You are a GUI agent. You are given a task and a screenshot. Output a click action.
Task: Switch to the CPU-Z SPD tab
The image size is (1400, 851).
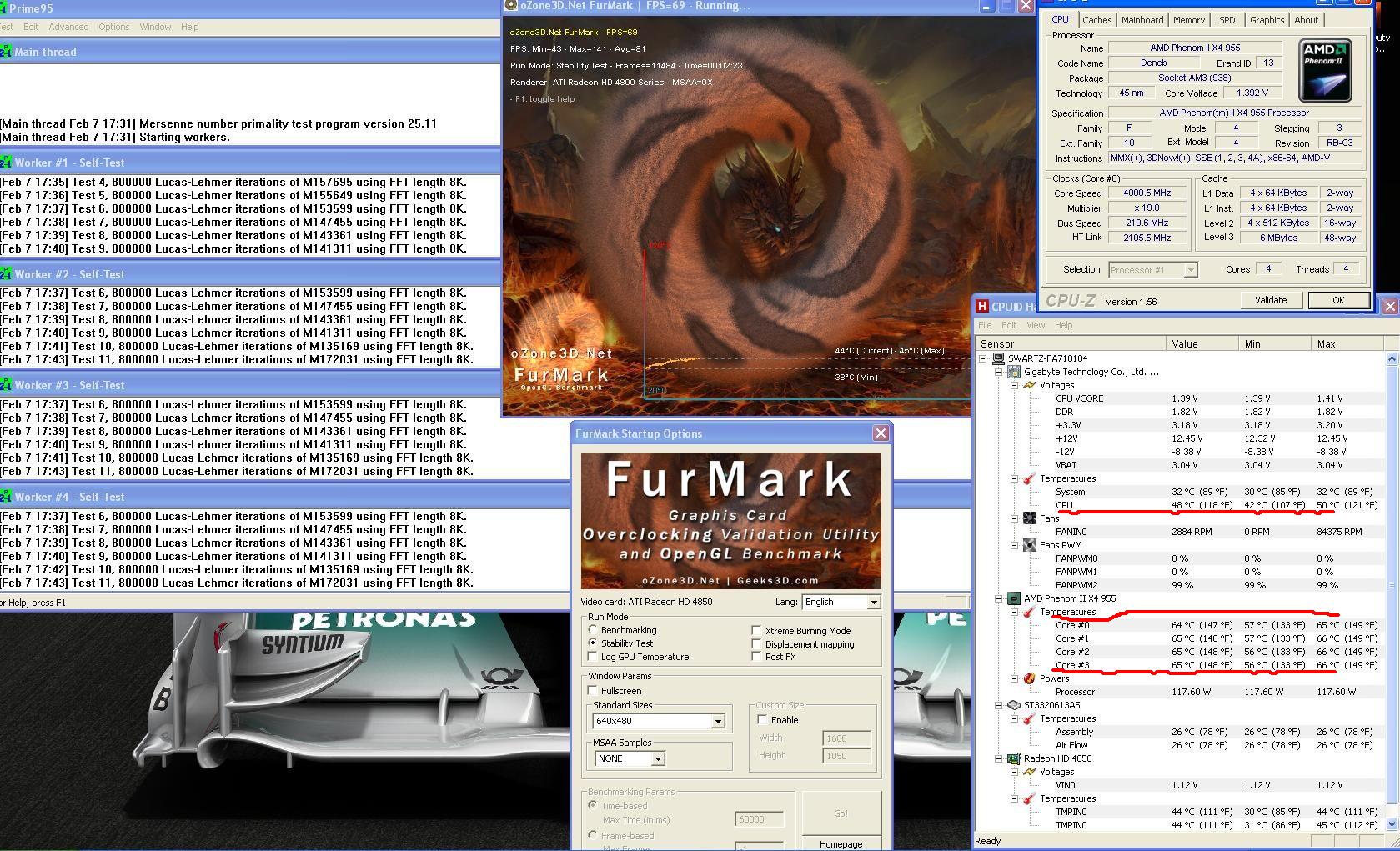click(1227, 20)
